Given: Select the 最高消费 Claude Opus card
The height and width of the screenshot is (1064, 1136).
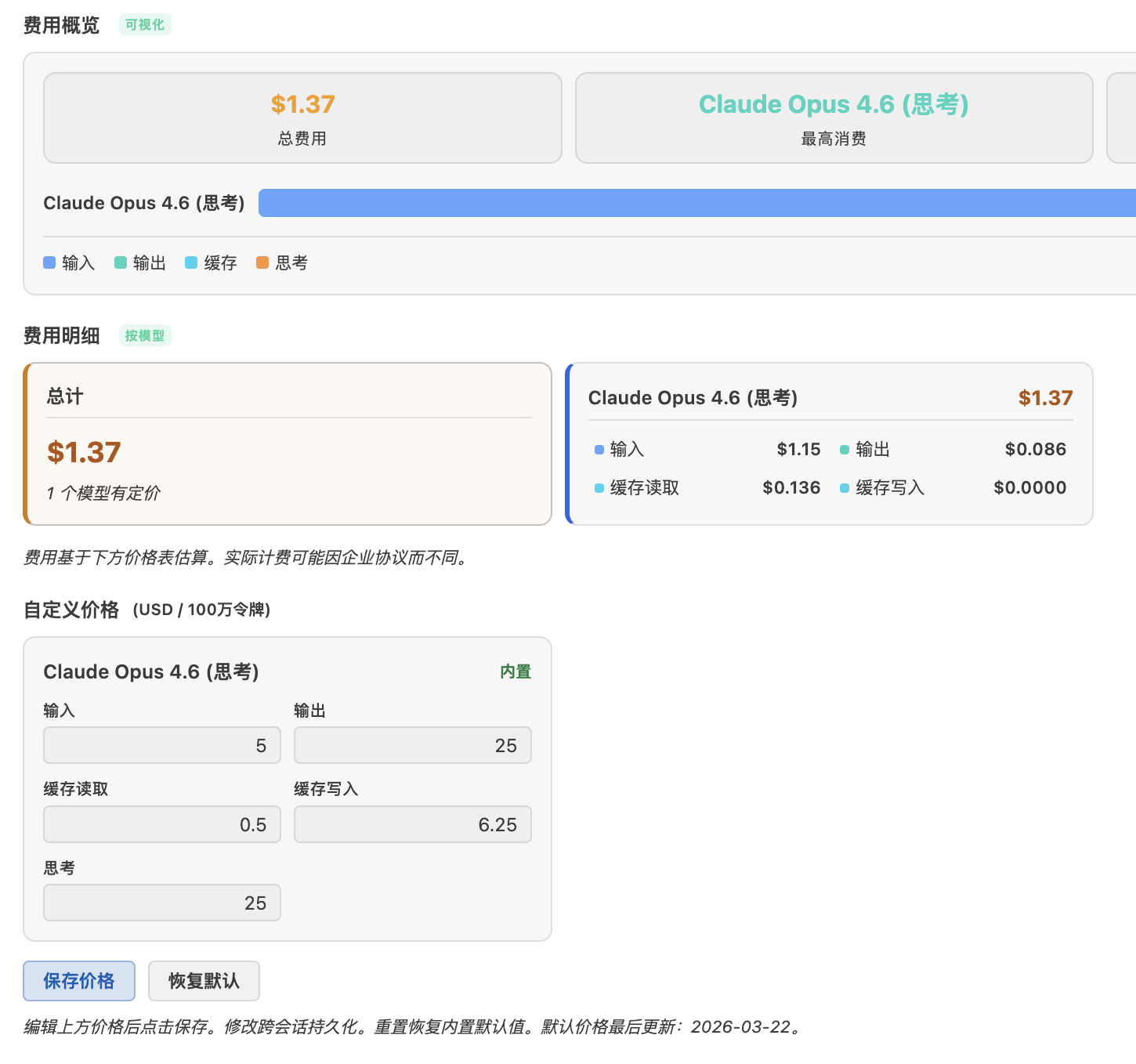Looking at the screenshot, I should pyautogui.click(x=834, y=118).
